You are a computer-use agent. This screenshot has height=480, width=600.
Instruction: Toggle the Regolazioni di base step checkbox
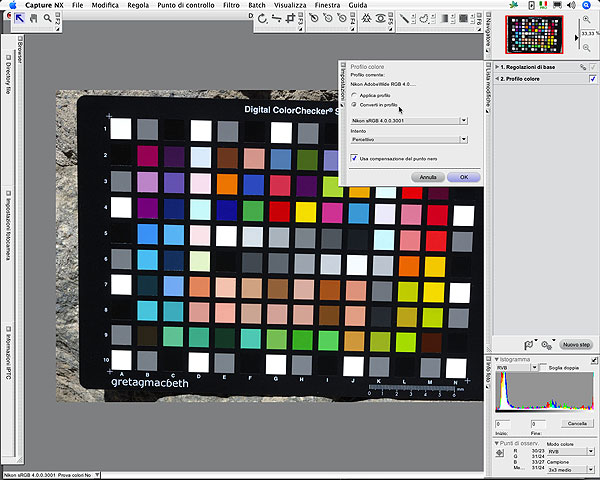pyautogui.click(x=593, y=67)
